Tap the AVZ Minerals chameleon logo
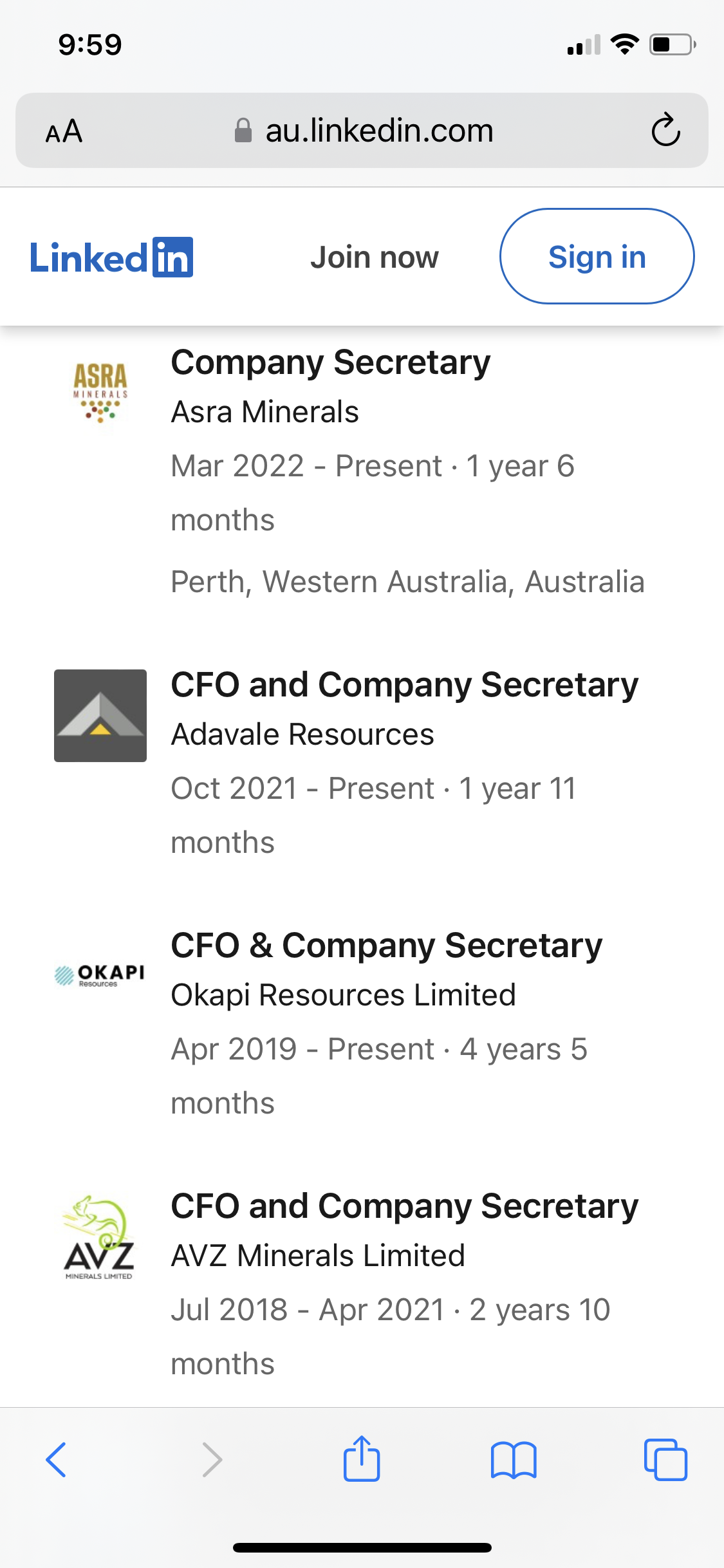This screenshot has height=1568, width=724. 99,1237
